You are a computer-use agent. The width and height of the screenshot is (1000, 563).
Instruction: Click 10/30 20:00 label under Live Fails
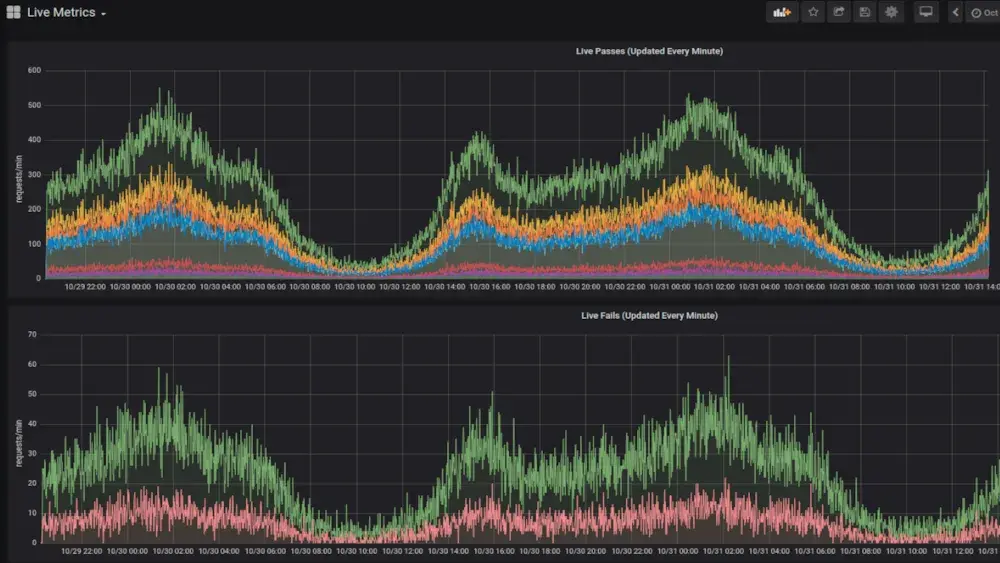click(585, 551)
